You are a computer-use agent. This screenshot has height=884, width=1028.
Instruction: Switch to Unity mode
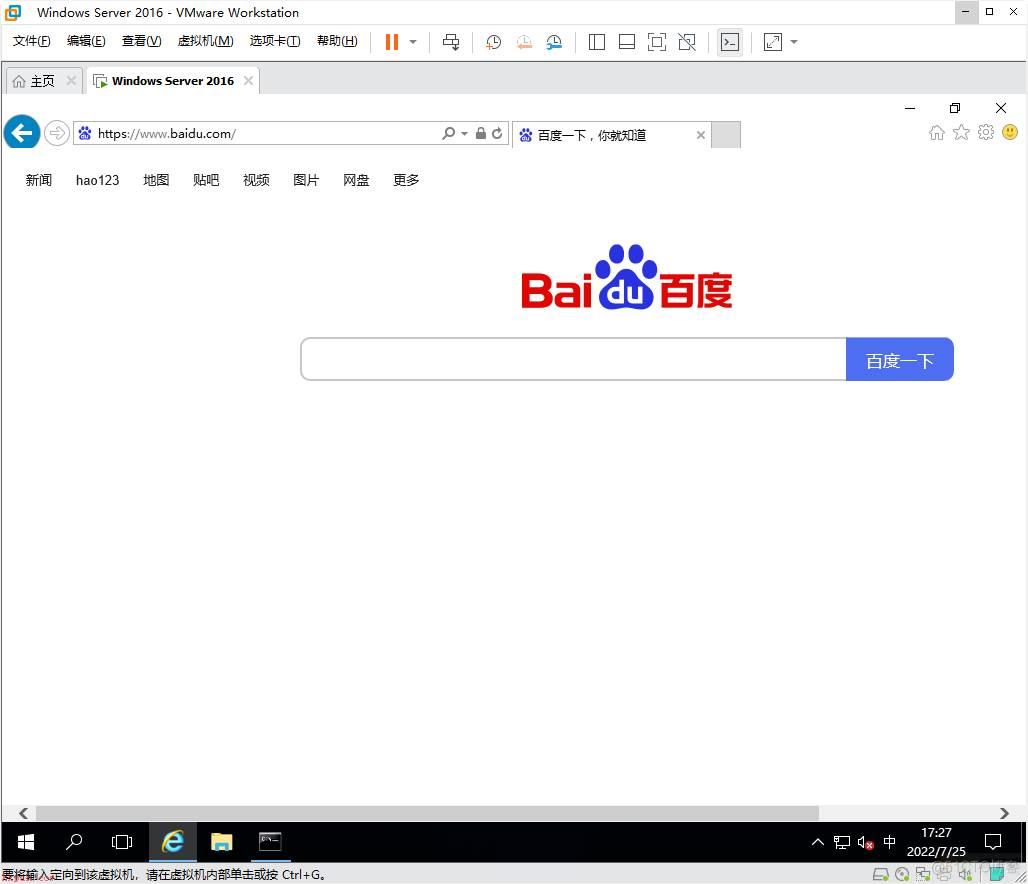(687, 42)
